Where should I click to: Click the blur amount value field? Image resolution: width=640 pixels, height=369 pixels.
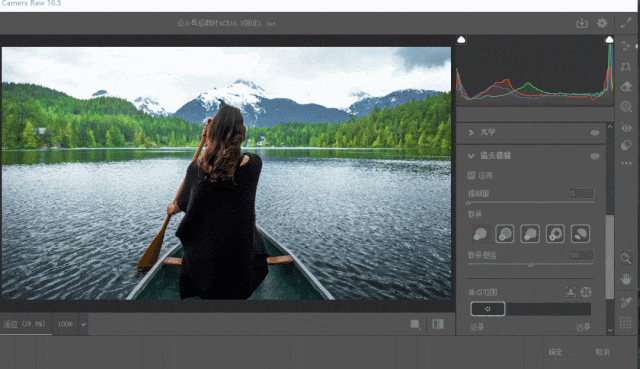(582, 193)
